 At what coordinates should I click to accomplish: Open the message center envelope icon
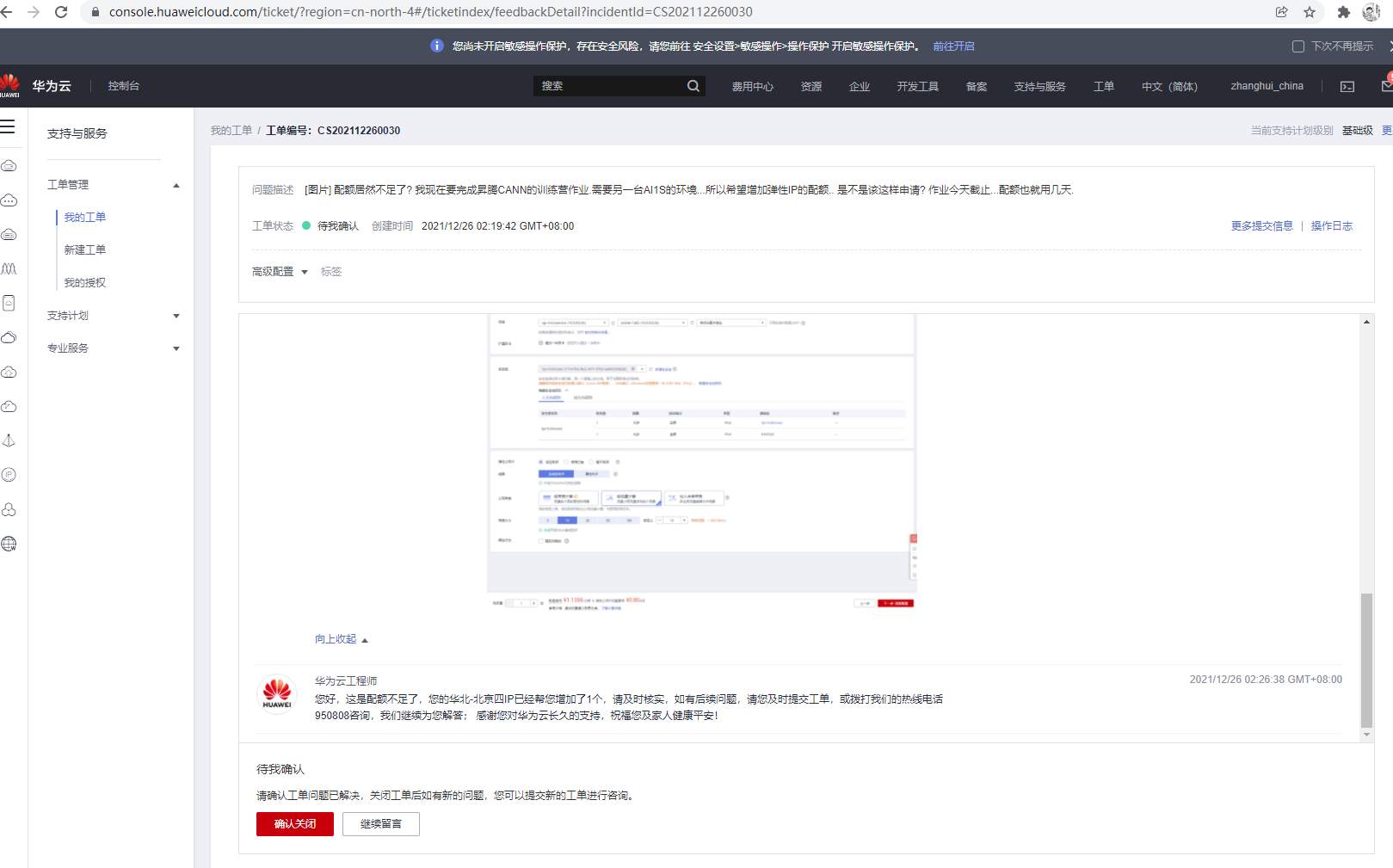tap(1387, 86)
